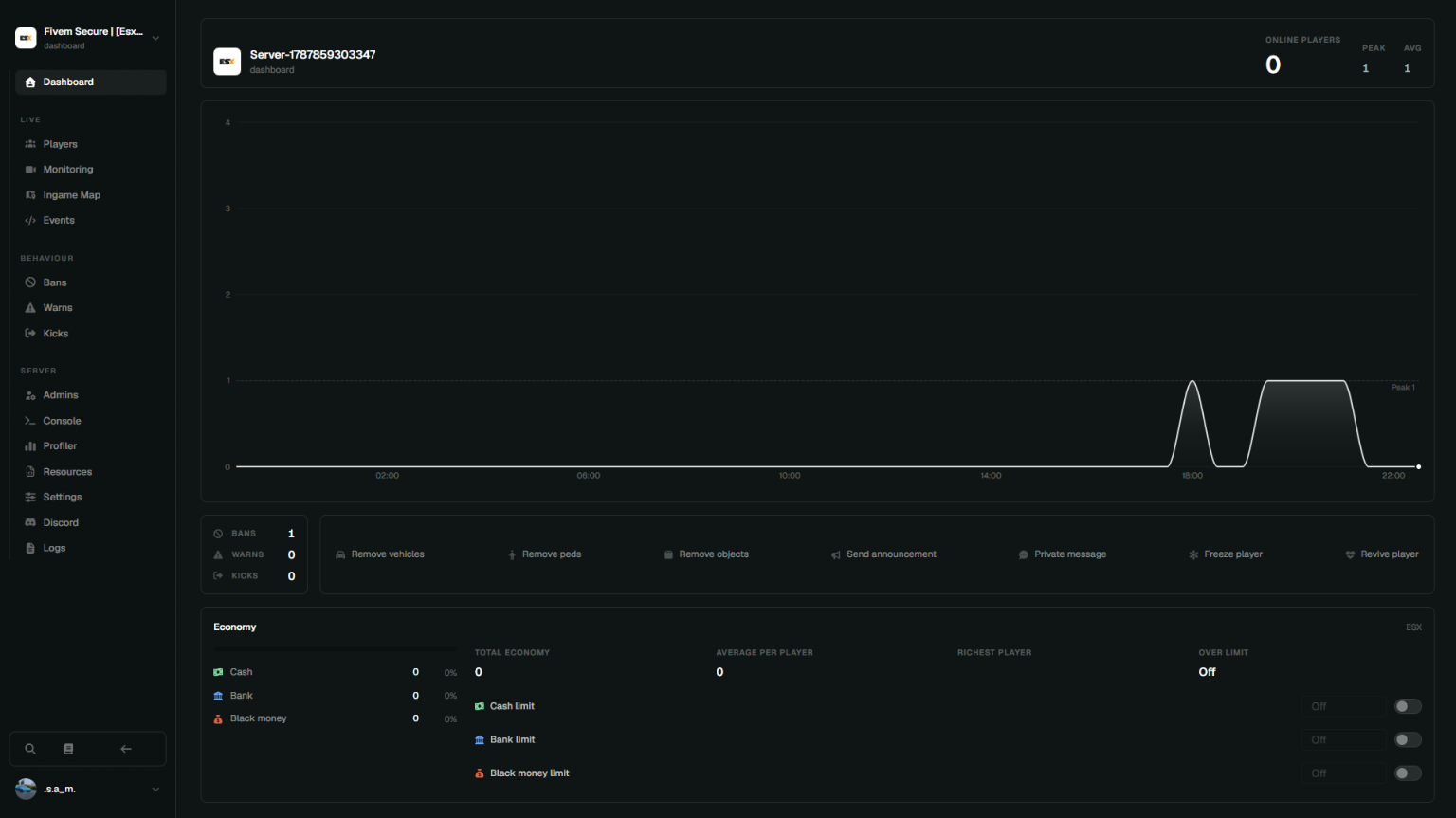The height and width of the screenshot is (818, 1456).
Task: Collapse sidebar with the left arrow icon
Action: 126,749
